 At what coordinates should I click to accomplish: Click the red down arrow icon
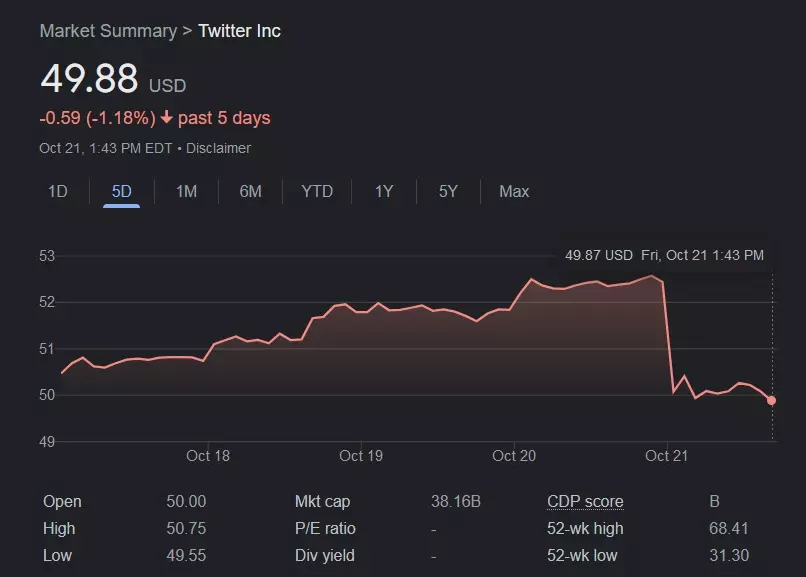[166, 118]
